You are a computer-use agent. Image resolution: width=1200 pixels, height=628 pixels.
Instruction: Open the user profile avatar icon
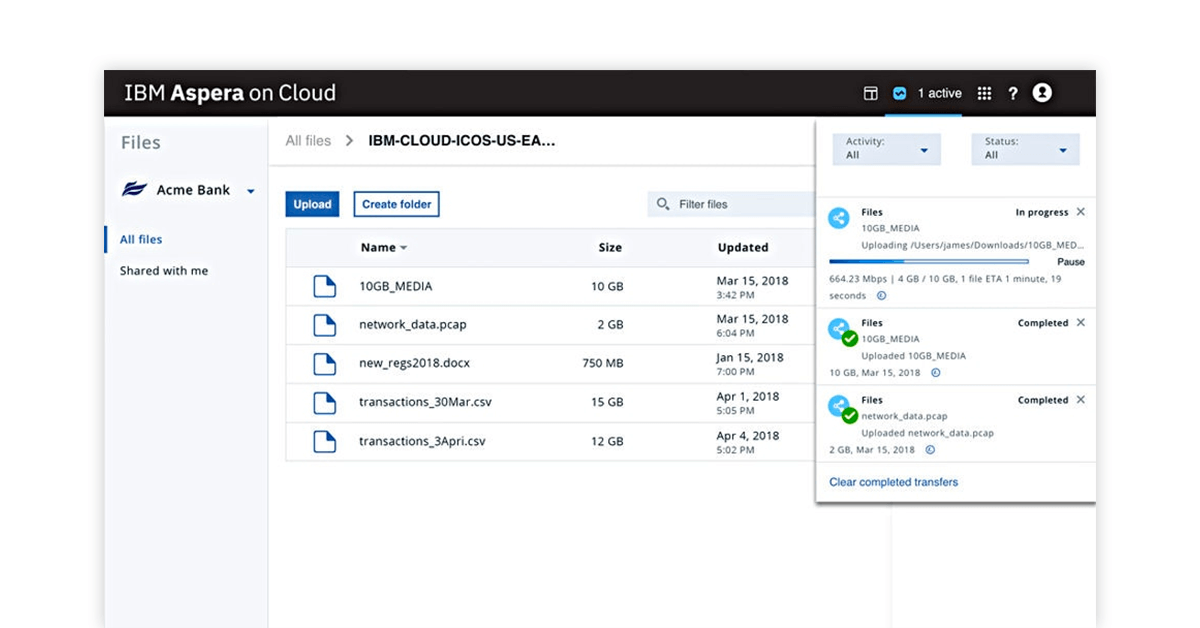point(1042,92)
